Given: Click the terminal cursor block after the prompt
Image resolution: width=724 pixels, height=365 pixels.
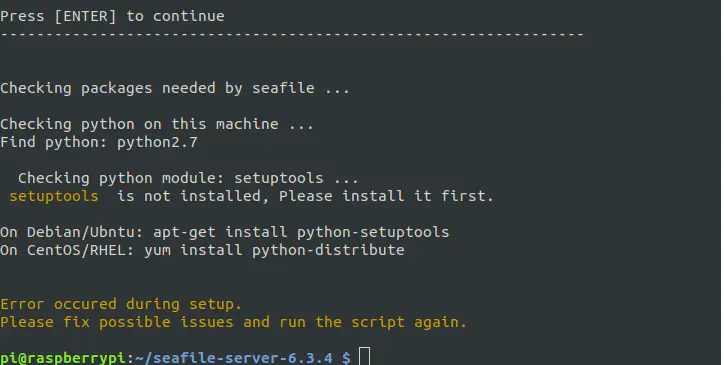Looking at the screenshot, I should pyautogui.click(x=365, y=357).
